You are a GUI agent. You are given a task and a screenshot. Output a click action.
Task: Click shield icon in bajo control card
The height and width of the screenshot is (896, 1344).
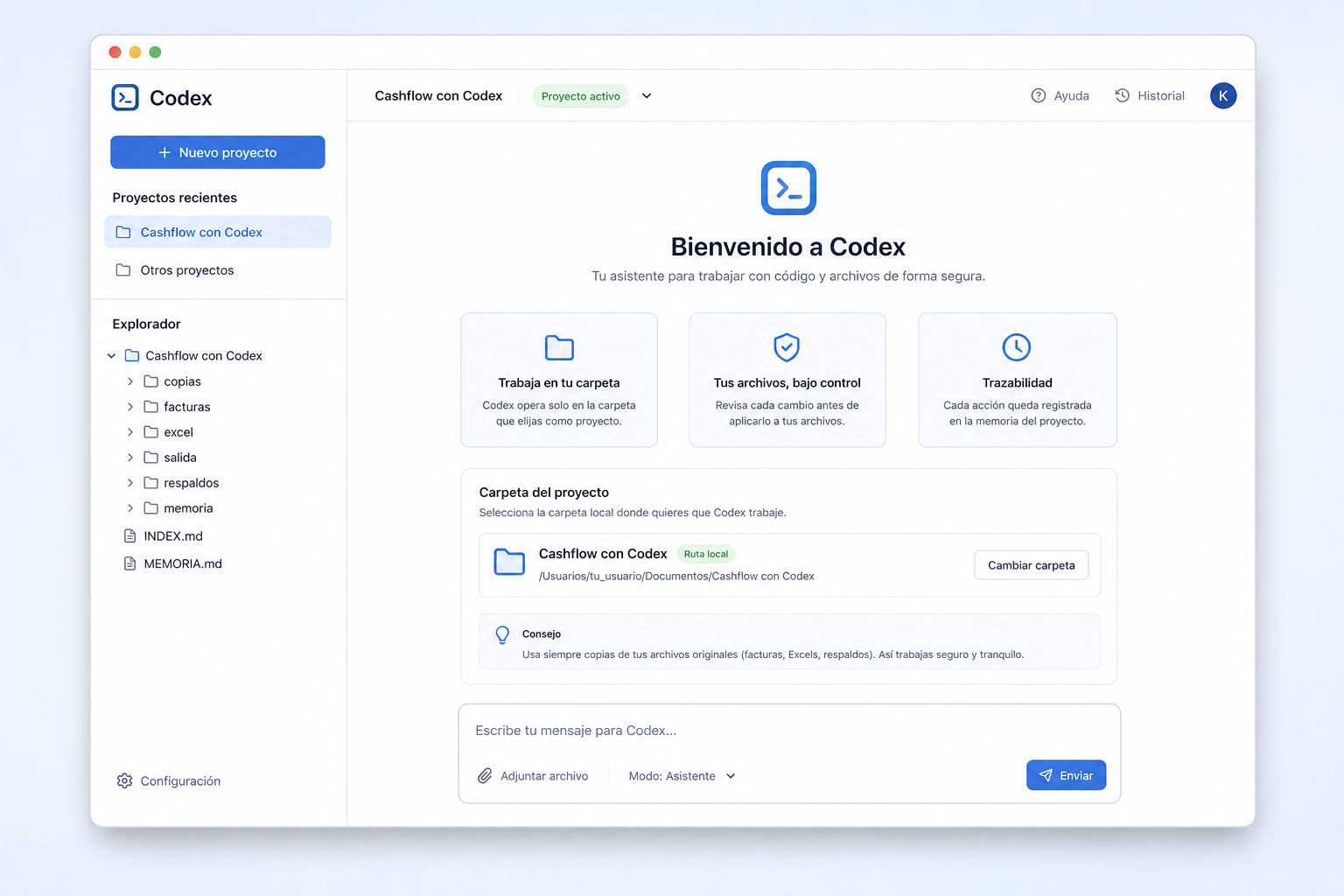787,347
